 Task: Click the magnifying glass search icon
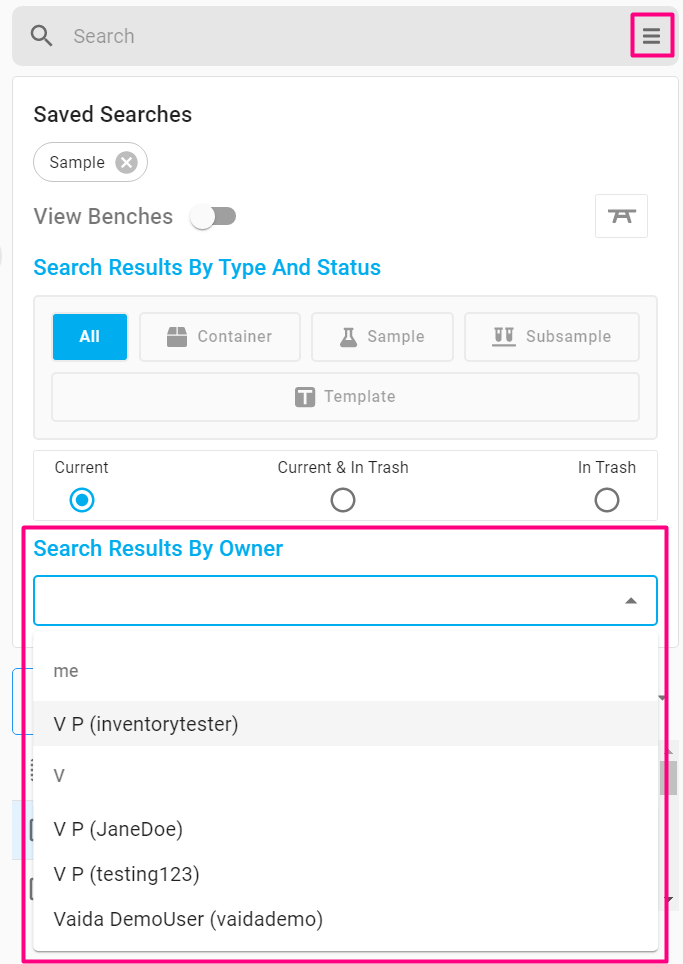pyautogui.click(x=41, y=36)
